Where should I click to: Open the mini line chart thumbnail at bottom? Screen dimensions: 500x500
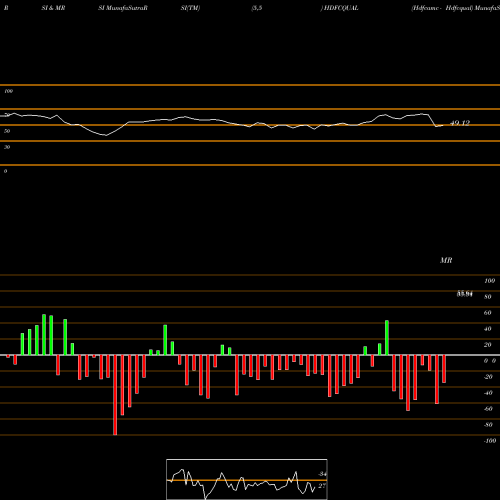pos(247,479)
